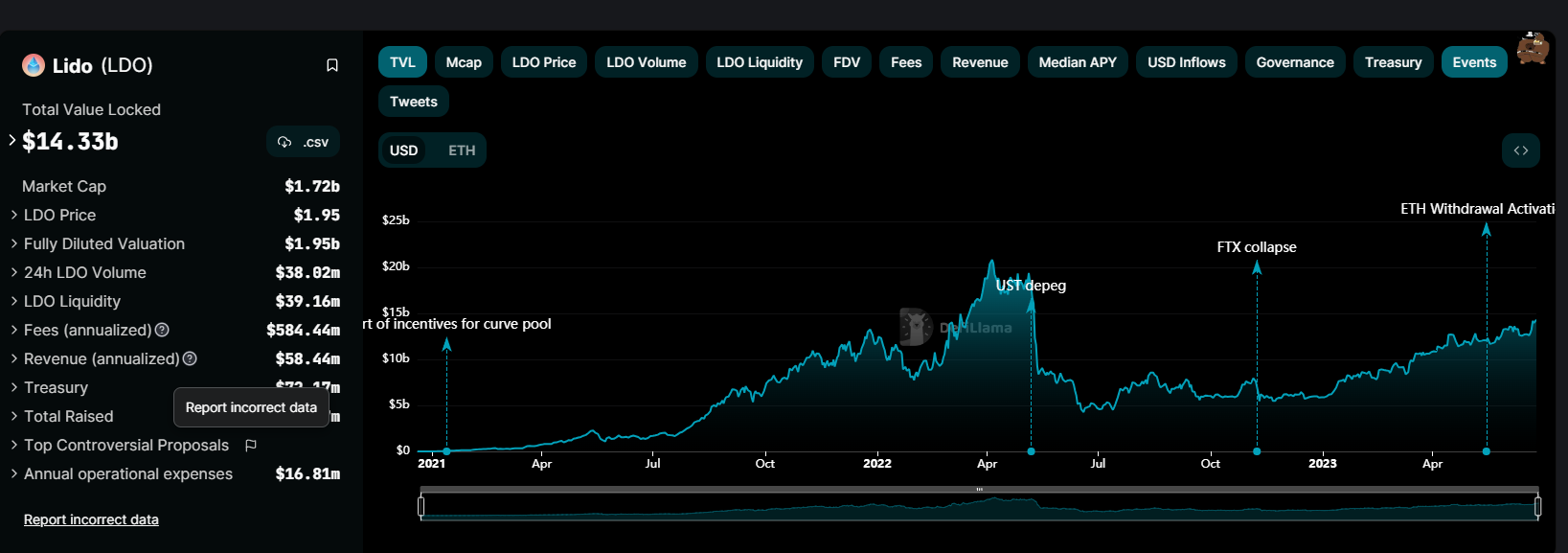Viewport: 1568px width, 553px height.
Task: Show LDO Liquidity on the chart
Action: [760, 62]
